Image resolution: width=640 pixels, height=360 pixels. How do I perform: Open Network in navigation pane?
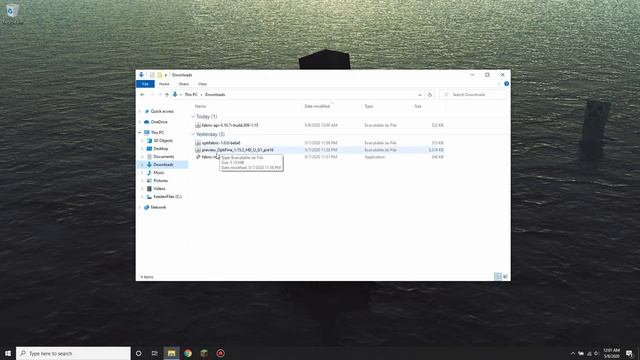158,207
